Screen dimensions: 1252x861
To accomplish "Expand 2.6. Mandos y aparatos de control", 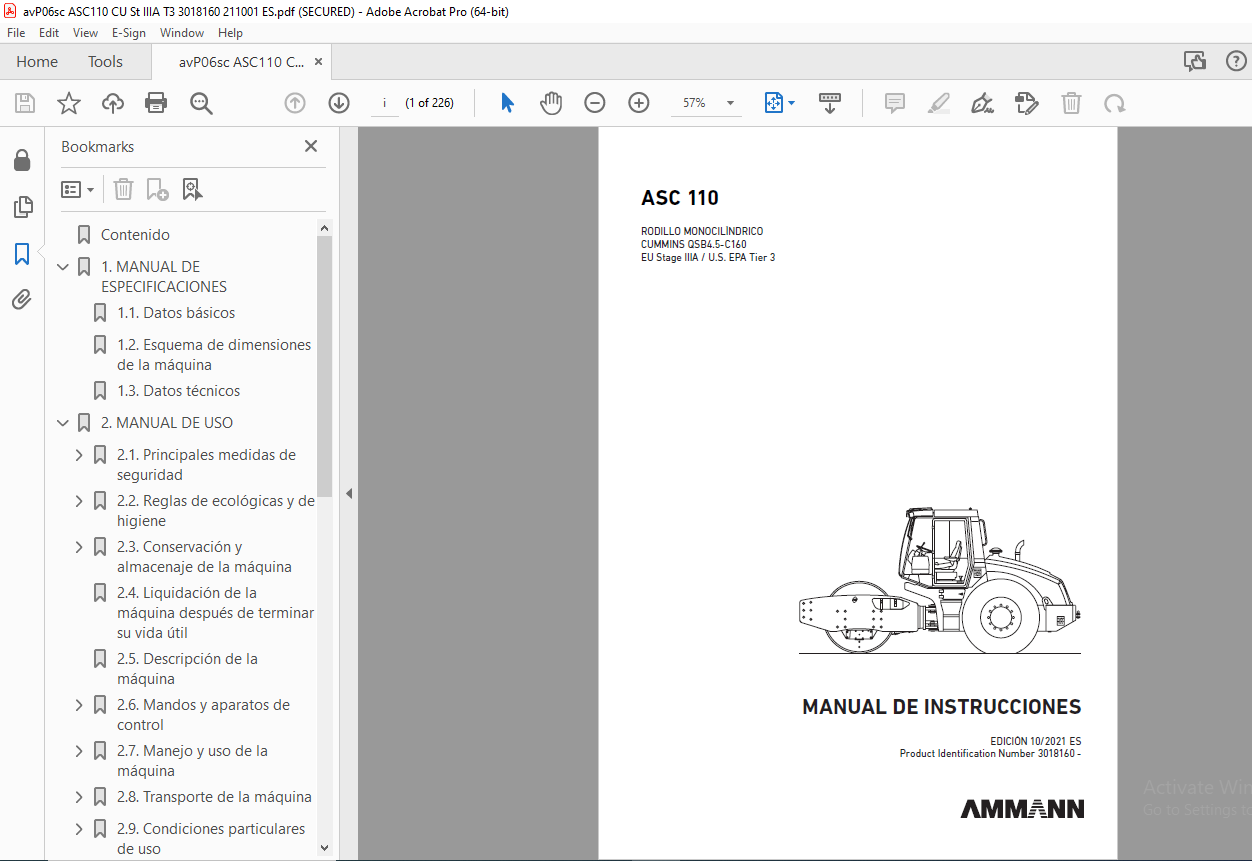I will click(x=79, y=705).
